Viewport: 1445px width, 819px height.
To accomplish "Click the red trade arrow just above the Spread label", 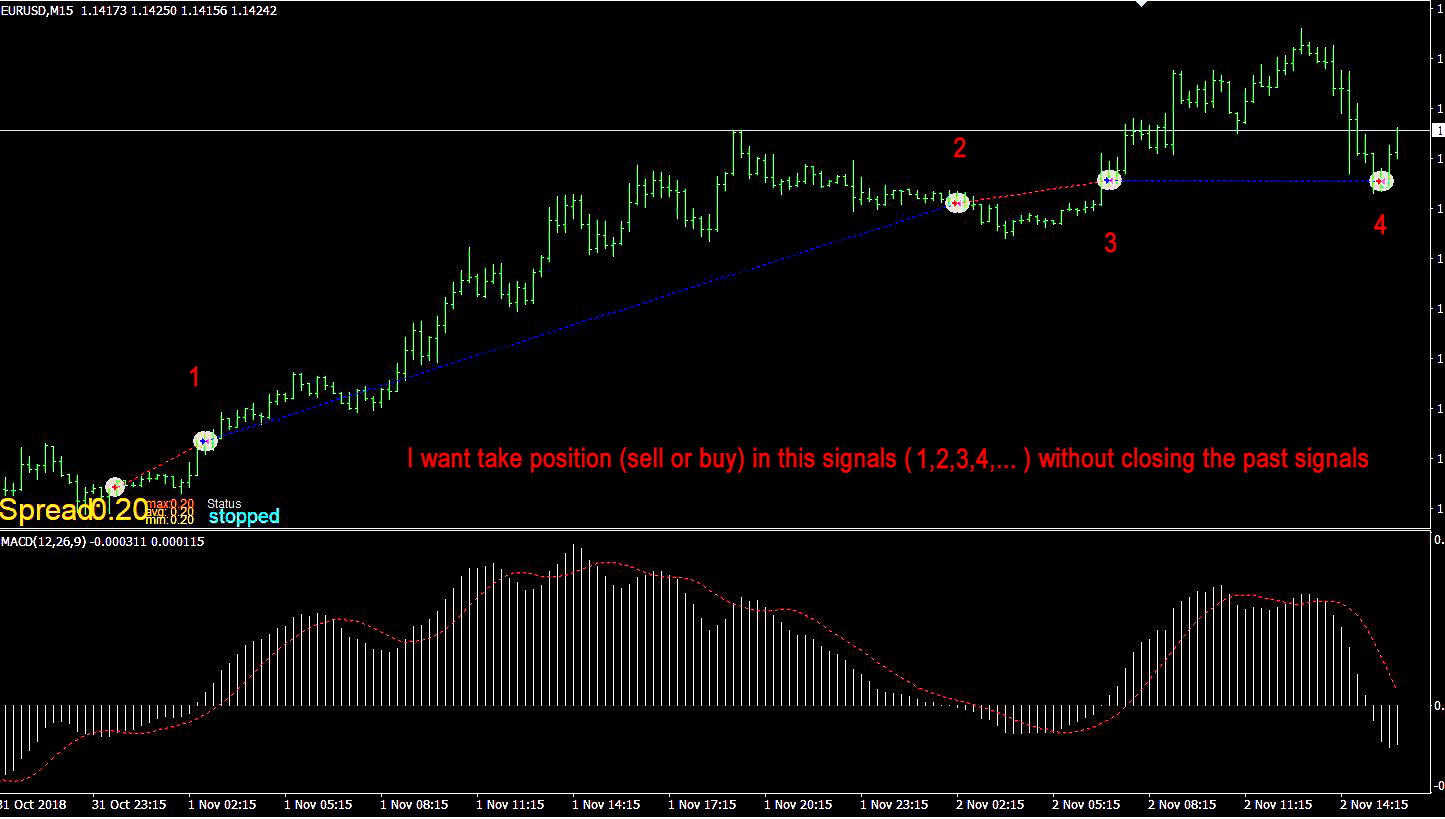I will point(115,486).
